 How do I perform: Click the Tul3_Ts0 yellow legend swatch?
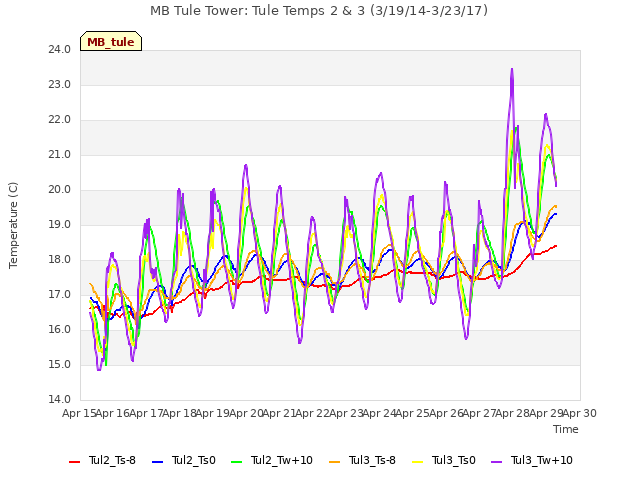point(418,462)
